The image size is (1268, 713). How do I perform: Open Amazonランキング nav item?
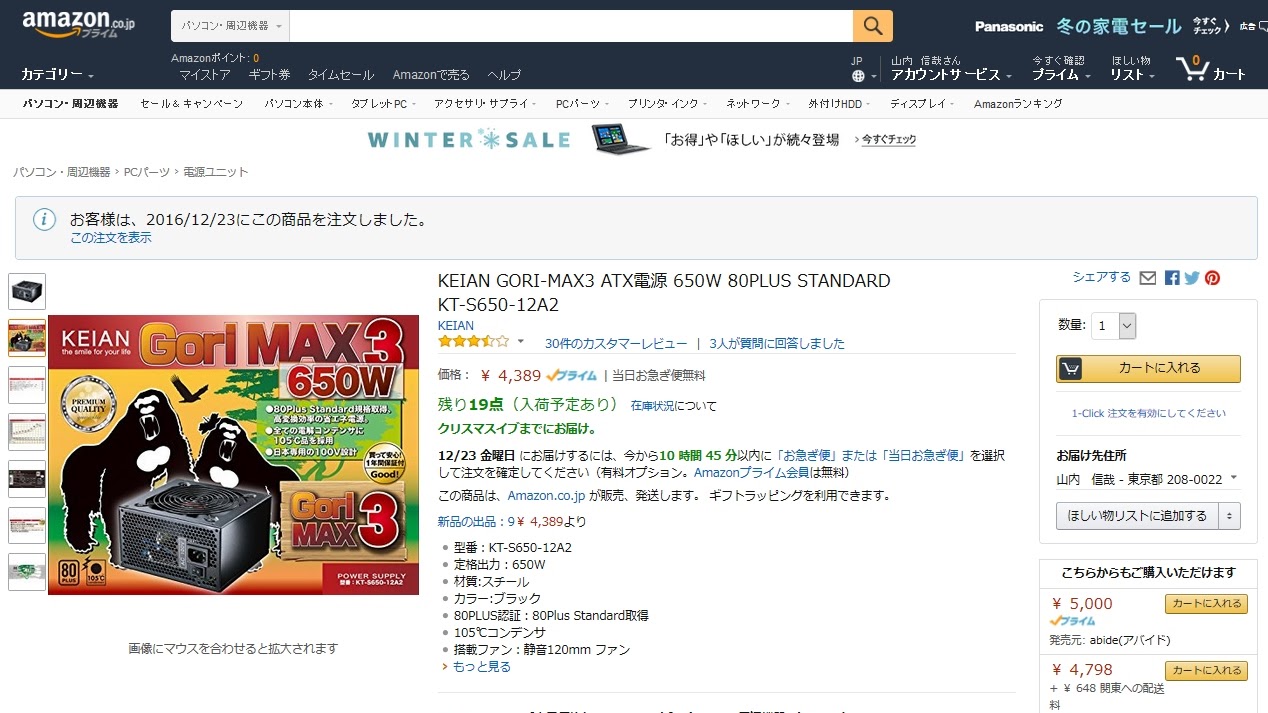(x=1018, y=104)
